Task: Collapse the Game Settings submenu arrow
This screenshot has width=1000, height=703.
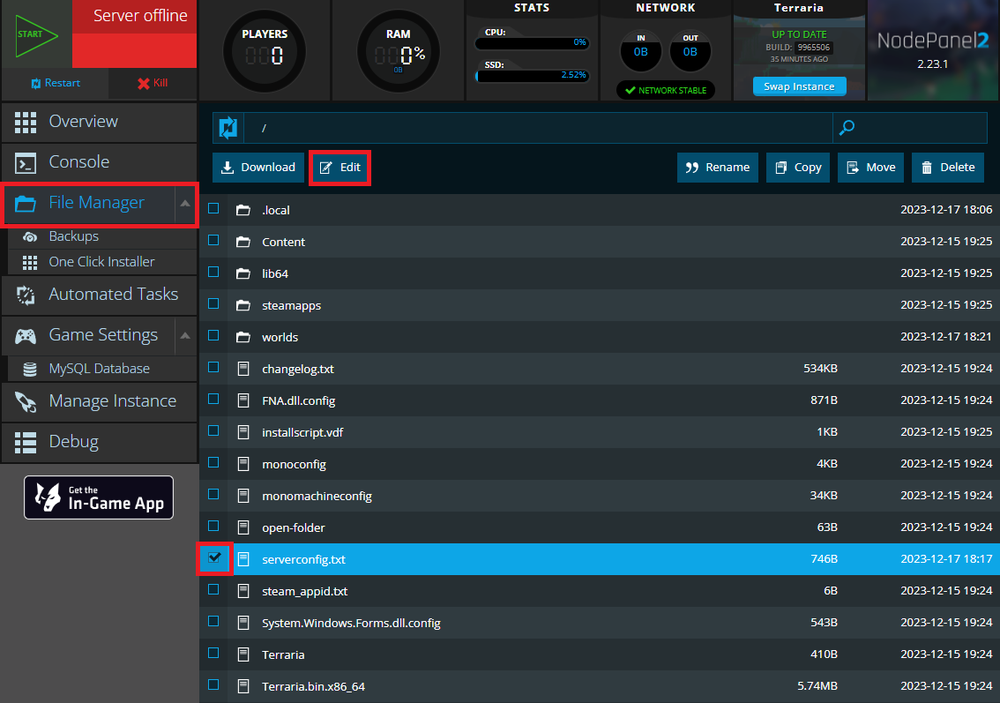Action: point(185,335)
